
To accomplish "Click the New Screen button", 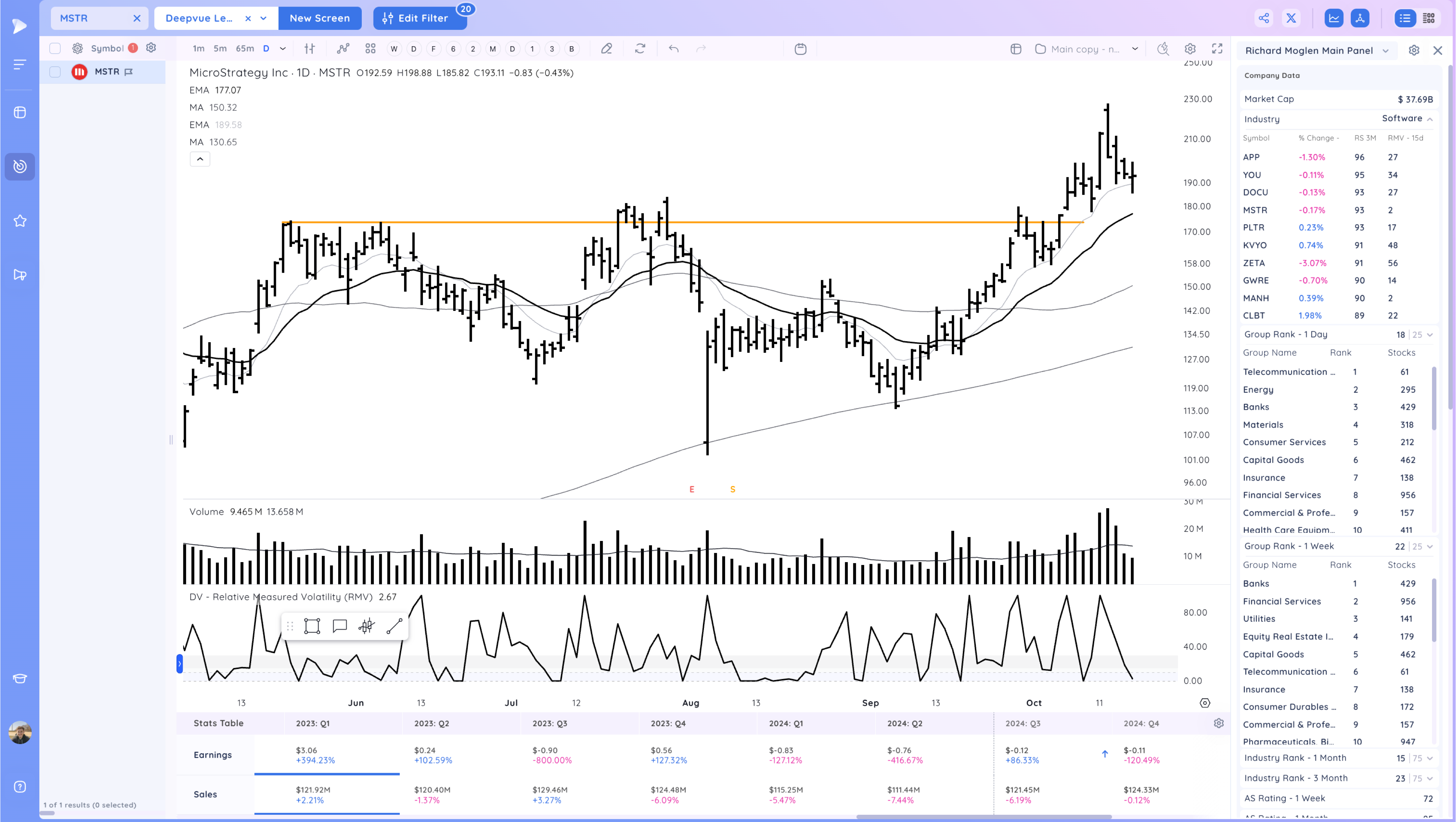I will click(x=319, y=18).
